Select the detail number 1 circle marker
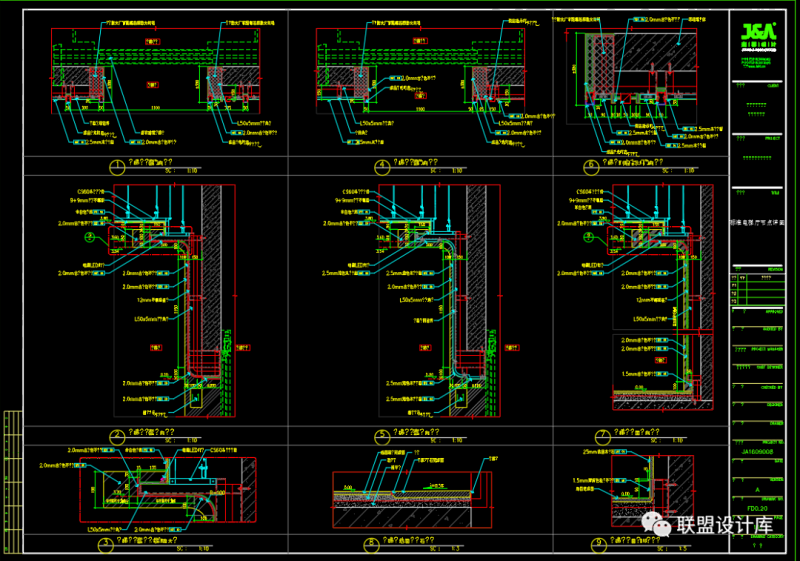The height and width of the screenshot is (561, 800). 118,166
